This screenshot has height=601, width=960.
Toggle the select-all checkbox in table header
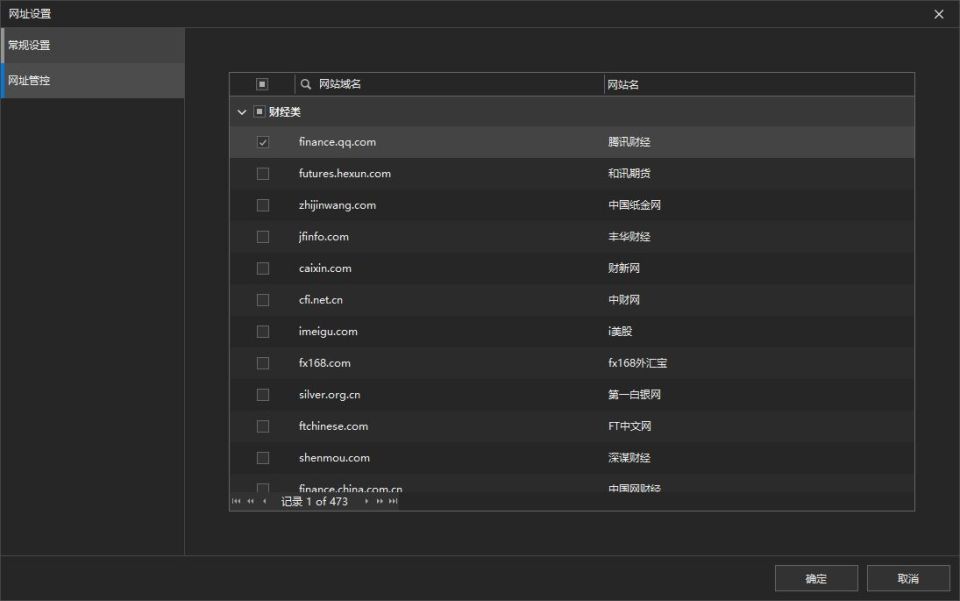262,84
